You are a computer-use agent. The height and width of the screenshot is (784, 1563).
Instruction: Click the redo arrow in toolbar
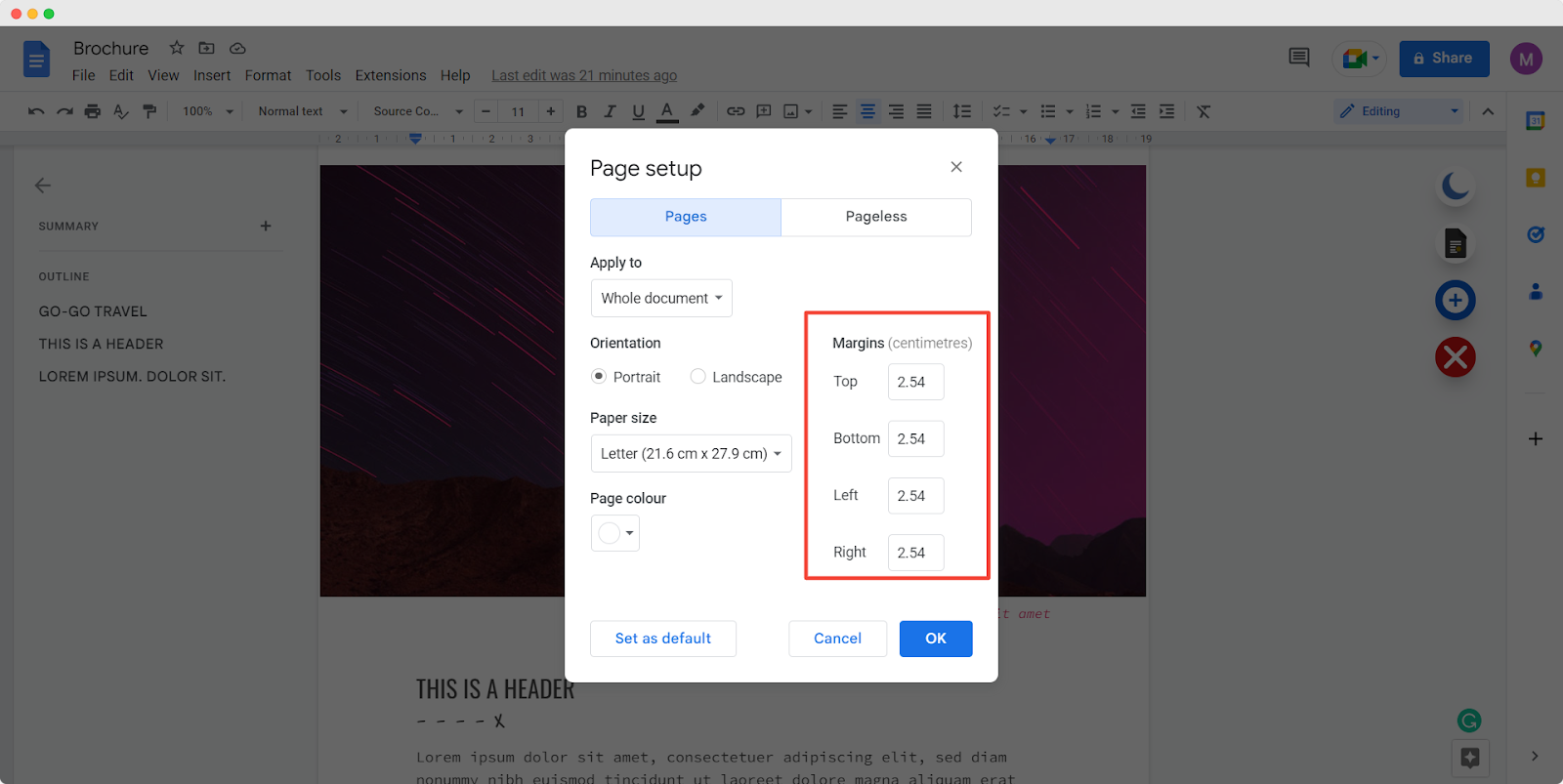click(x=64, y=111)
